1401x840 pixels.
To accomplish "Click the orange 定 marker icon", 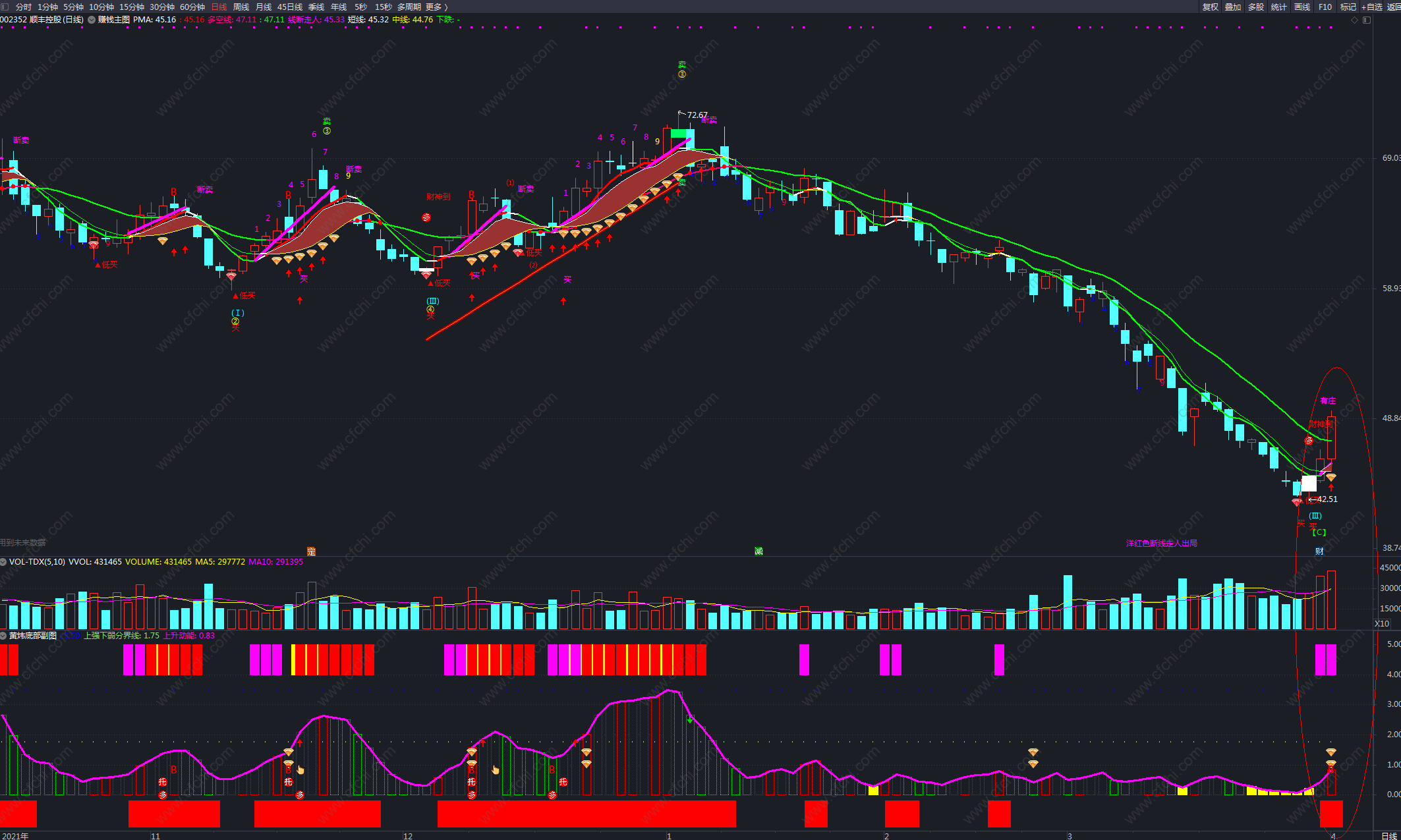I will (x=311, y=551).
